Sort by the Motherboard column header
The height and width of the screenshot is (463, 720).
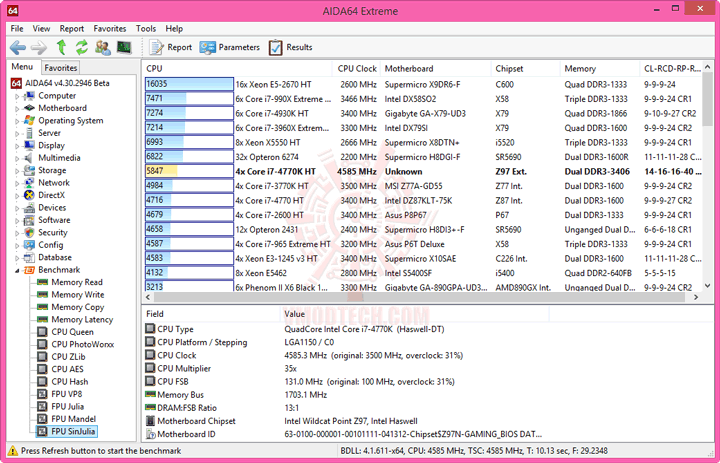coord(435,68)
